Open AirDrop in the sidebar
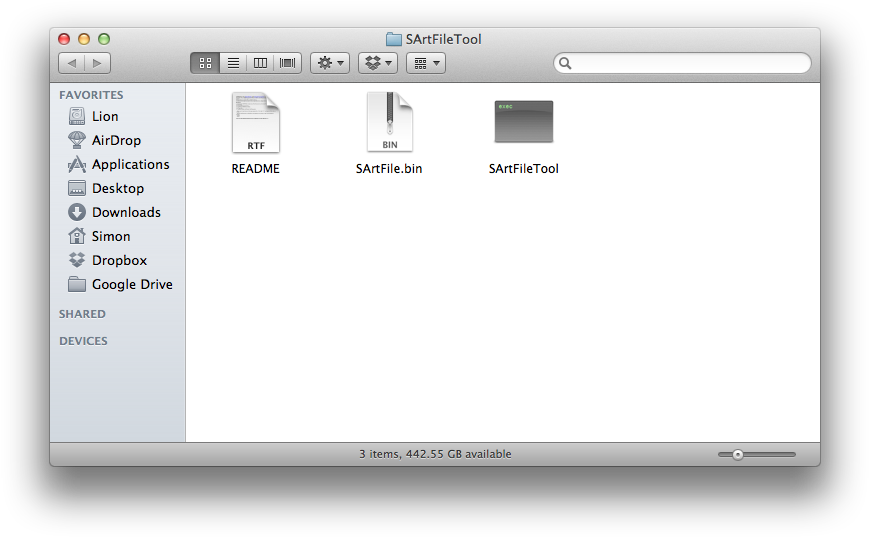This screenshot has width=869, height=537. [117, 140]
